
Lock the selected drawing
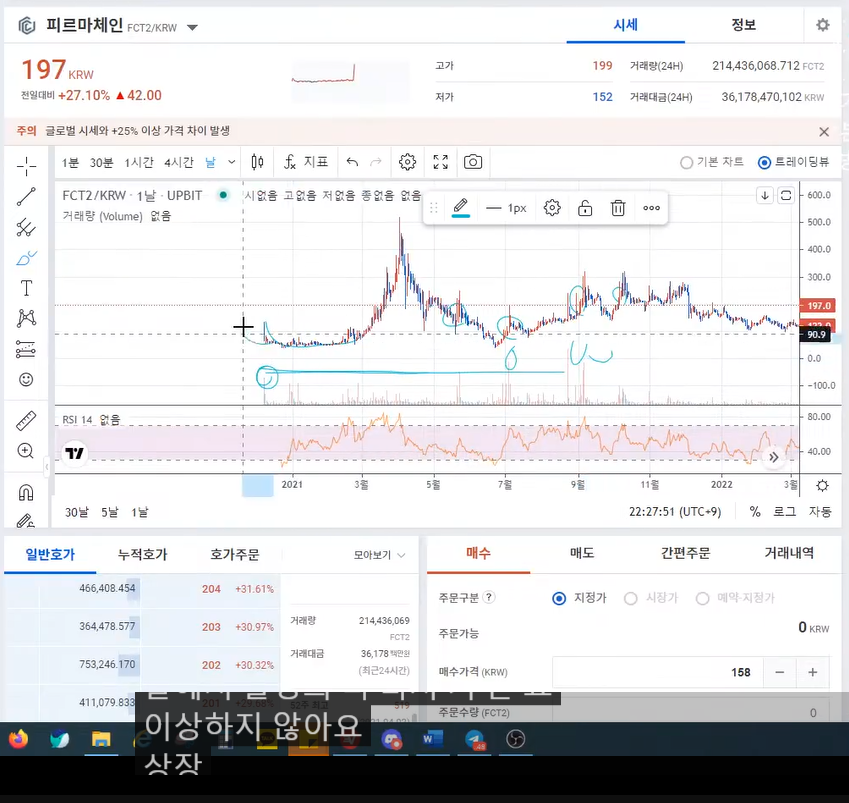pyautogui.click(x=585, y=208)
